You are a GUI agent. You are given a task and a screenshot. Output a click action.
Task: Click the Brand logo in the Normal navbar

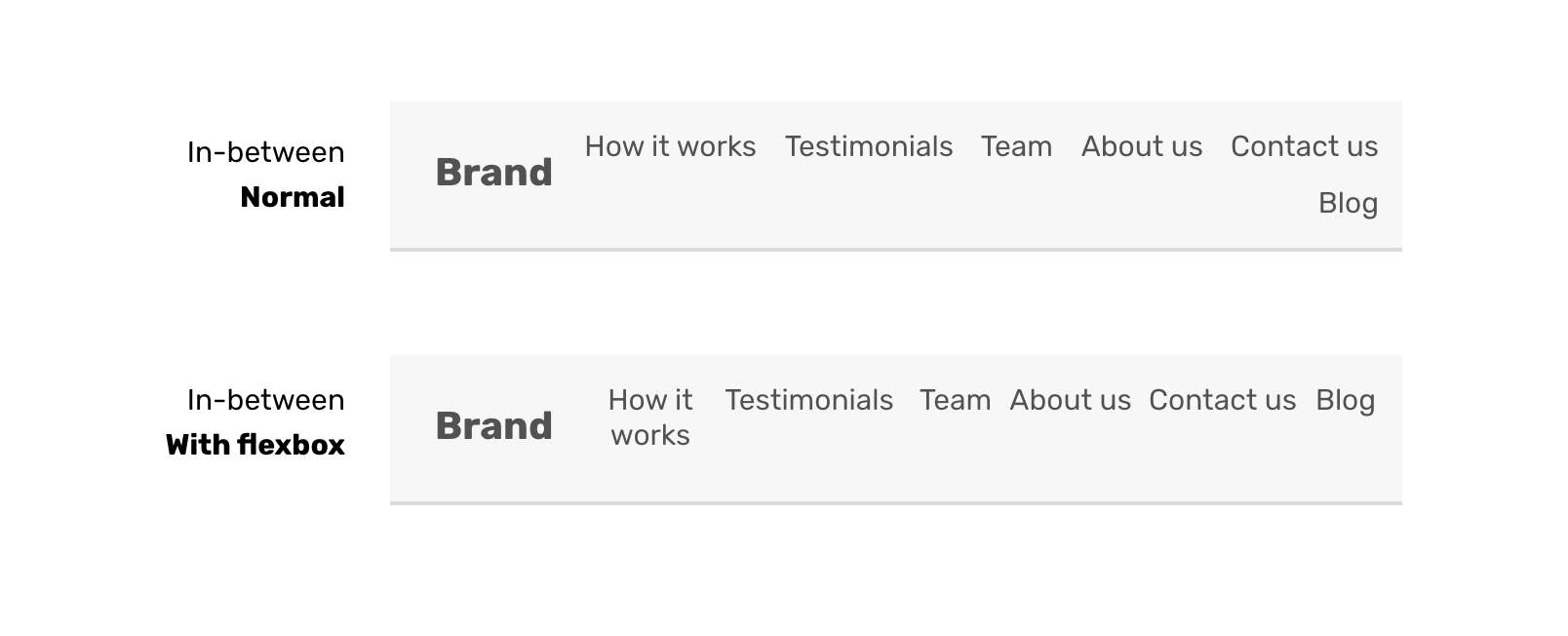click(x=493, y=173)
